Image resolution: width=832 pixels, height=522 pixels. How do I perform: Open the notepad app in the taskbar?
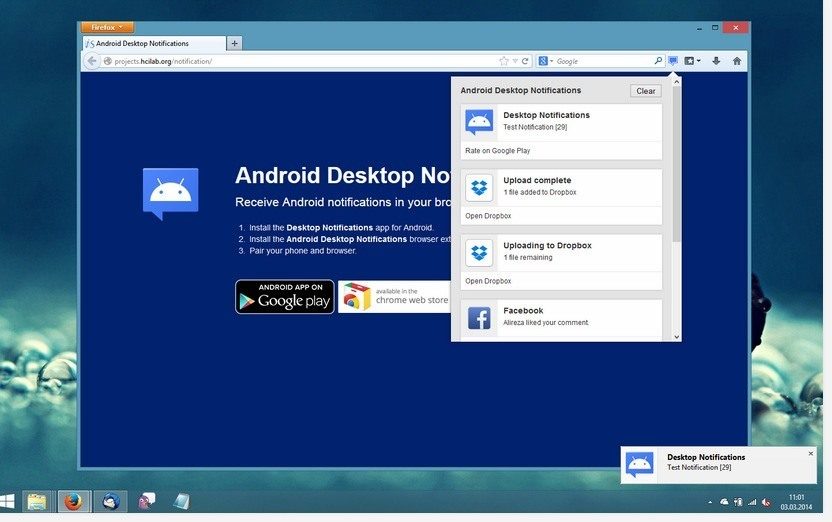[x=181, y=501]
